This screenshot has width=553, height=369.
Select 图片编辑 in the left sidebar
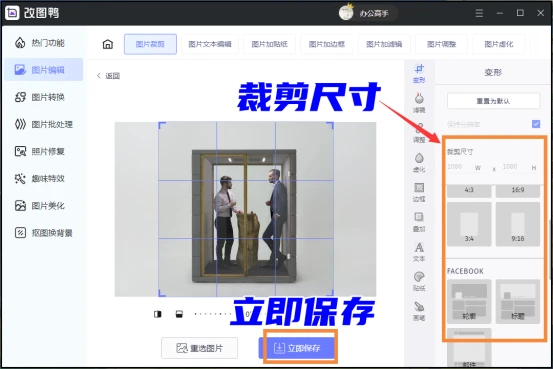click(44, 70)
